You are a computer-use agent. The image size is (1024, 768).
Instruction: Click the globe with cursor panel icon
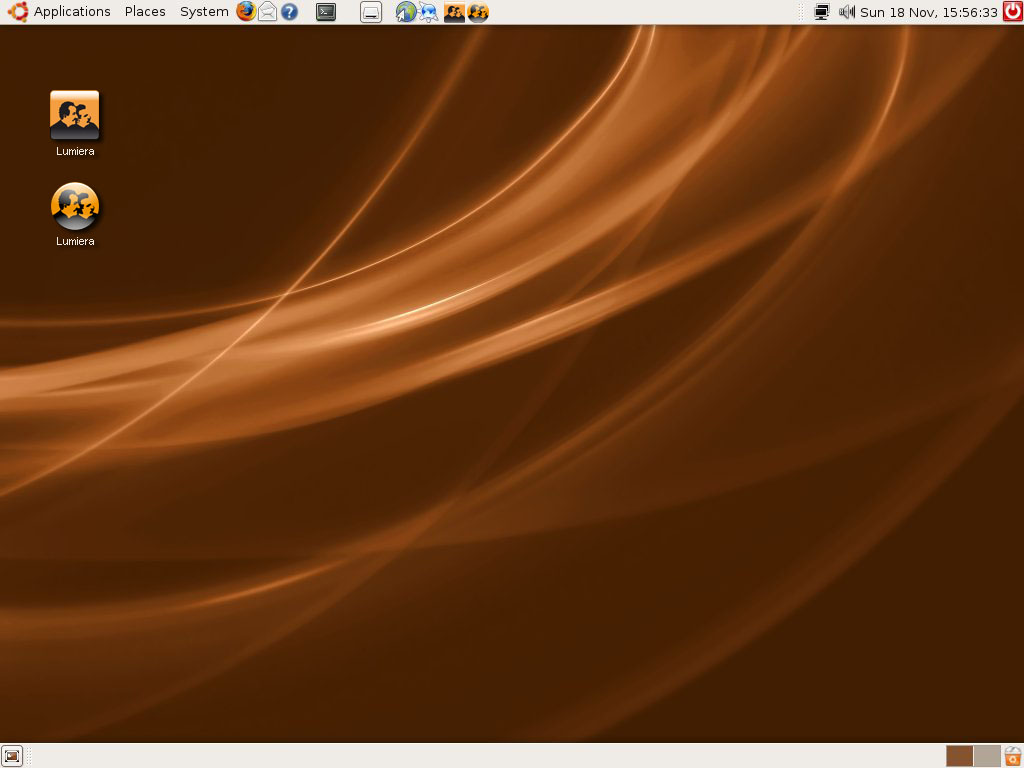click(x=405, y=12)
